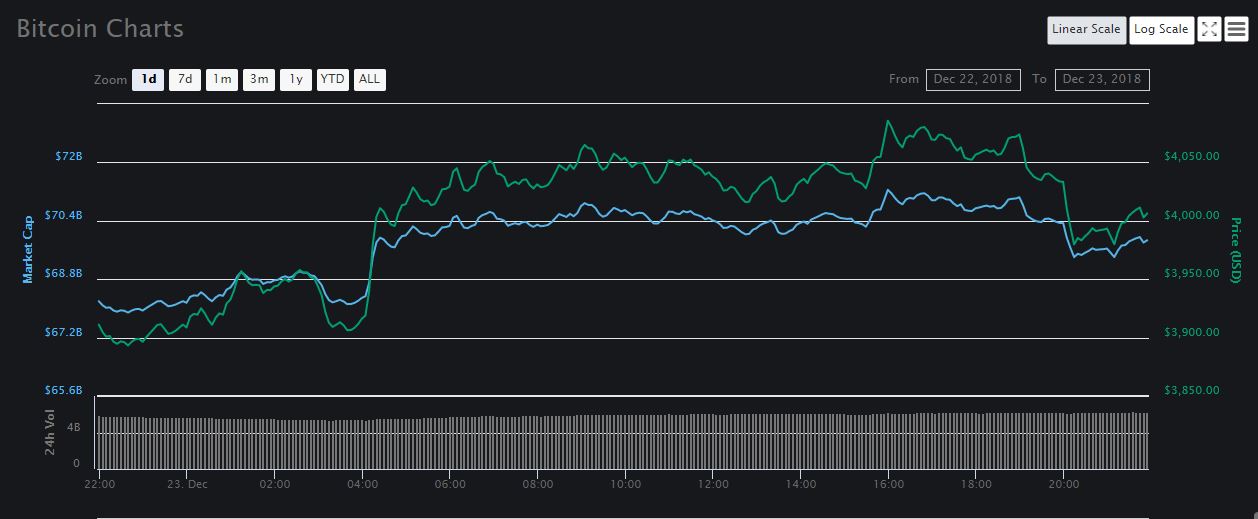Click the 23. Dec time axis label

tap(187, 484)
